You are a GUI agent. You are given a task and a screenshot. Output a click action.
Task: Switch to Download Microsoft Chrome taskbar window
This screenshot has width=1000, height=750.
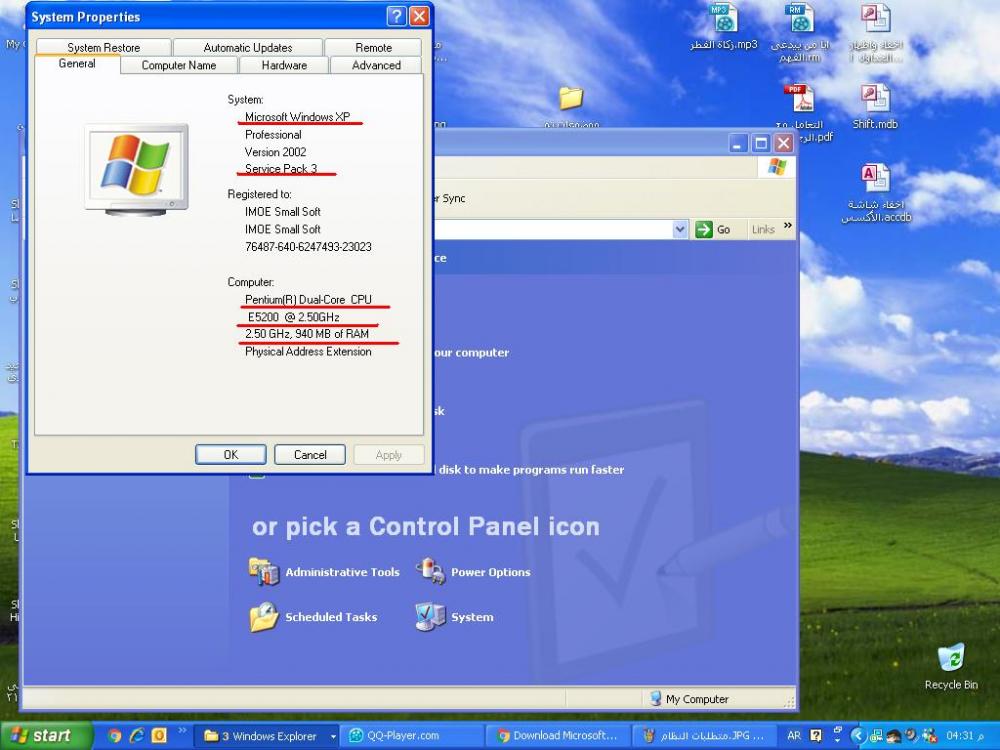(x=557, y=736)
